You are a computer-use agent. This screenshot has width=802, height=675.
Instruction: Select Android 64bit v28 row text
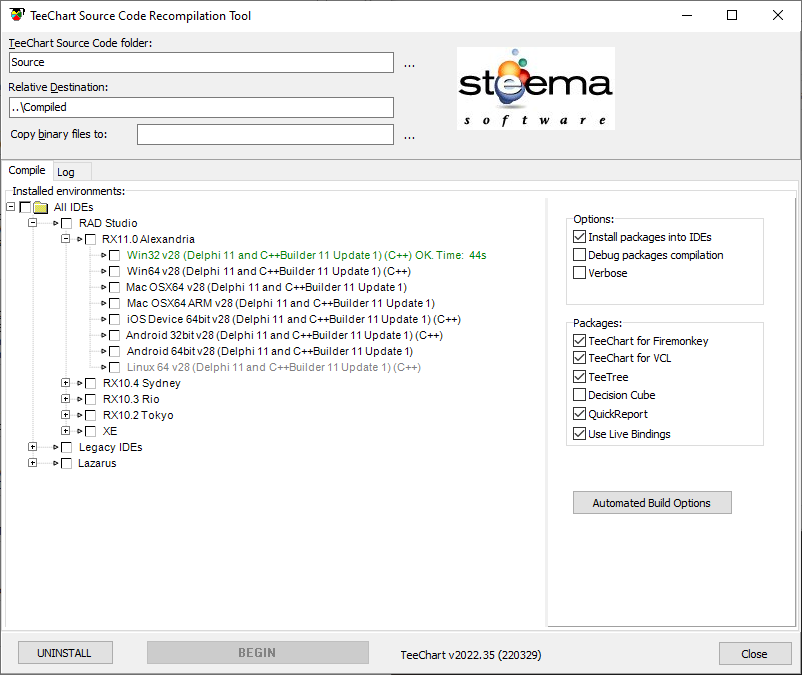click(270, 351)
